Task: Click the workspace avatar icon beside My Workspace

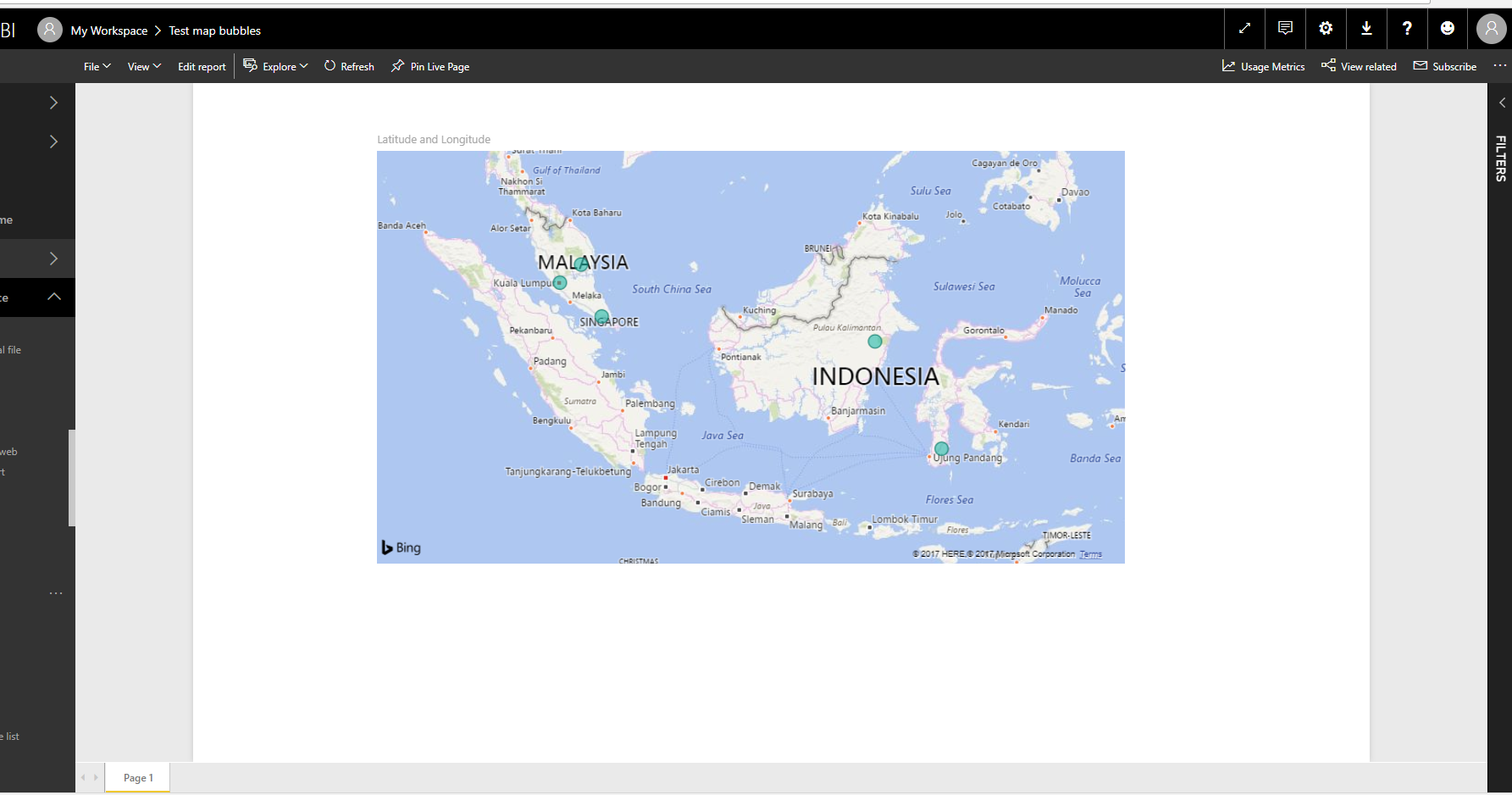Action: point(50,30)
